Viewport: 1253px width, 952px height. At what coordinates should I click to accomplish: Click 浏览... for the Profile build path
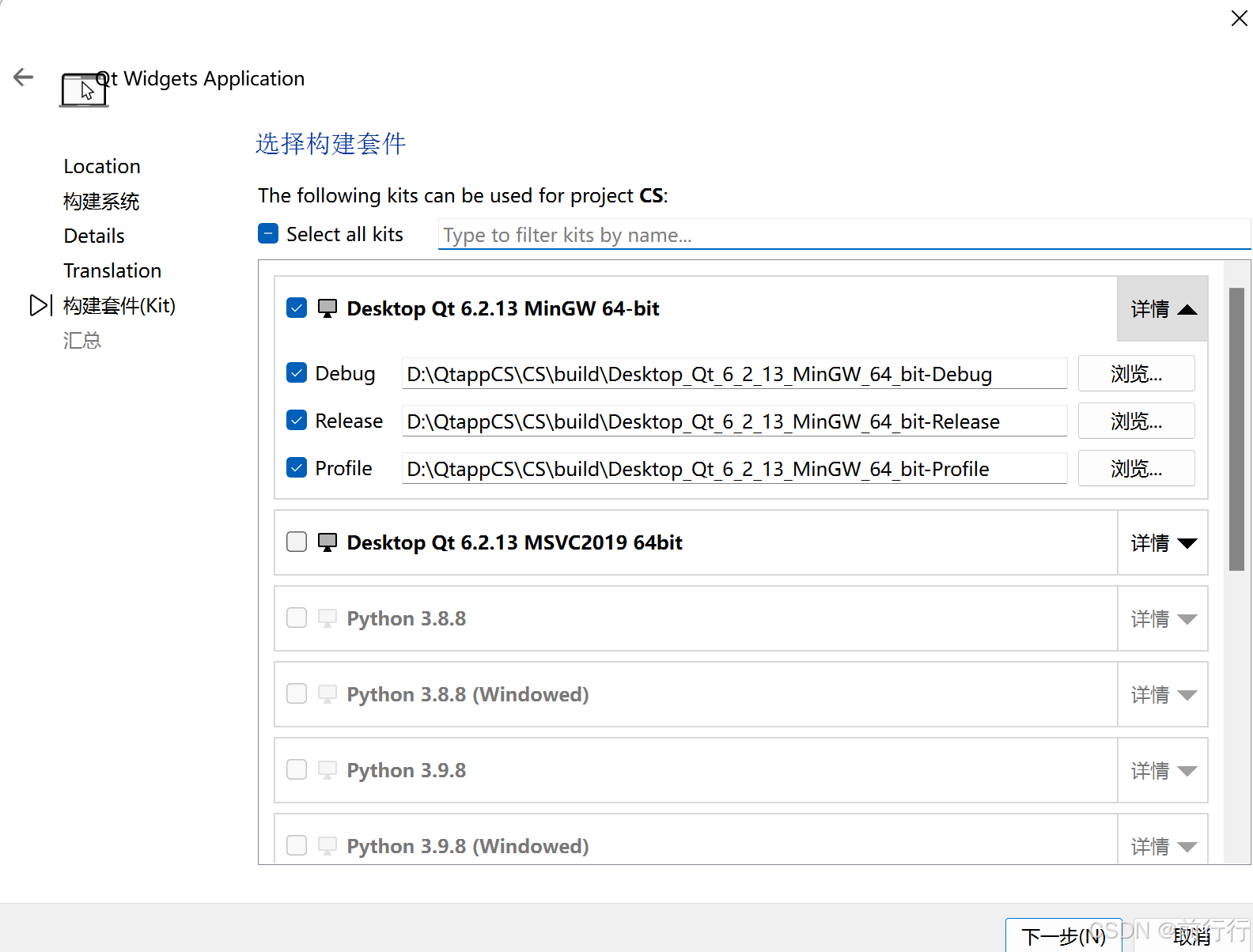1137,468
